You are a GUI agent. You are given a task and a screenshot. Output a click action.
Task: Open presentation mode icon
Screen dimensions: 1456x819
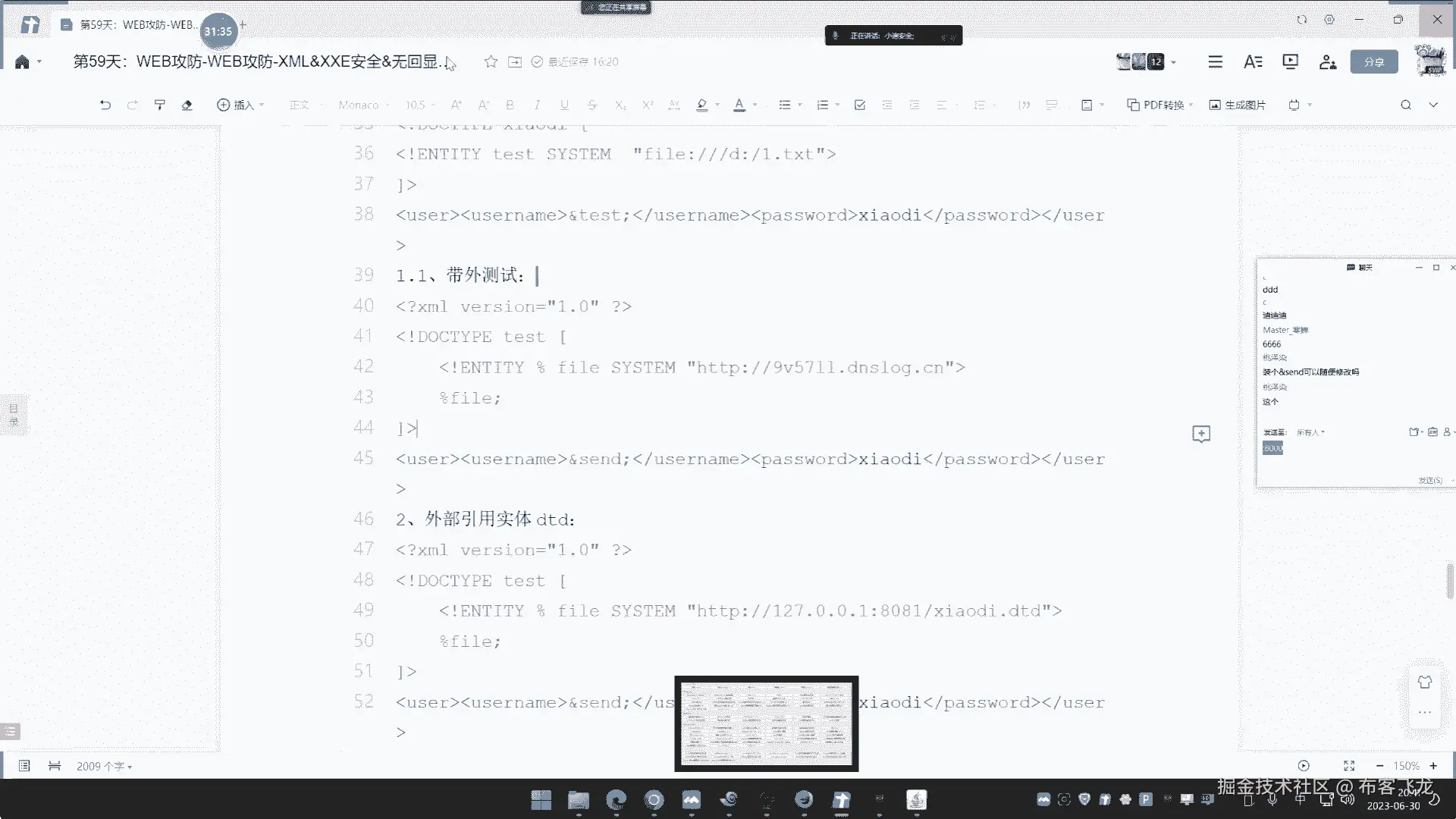point(1290,61)
